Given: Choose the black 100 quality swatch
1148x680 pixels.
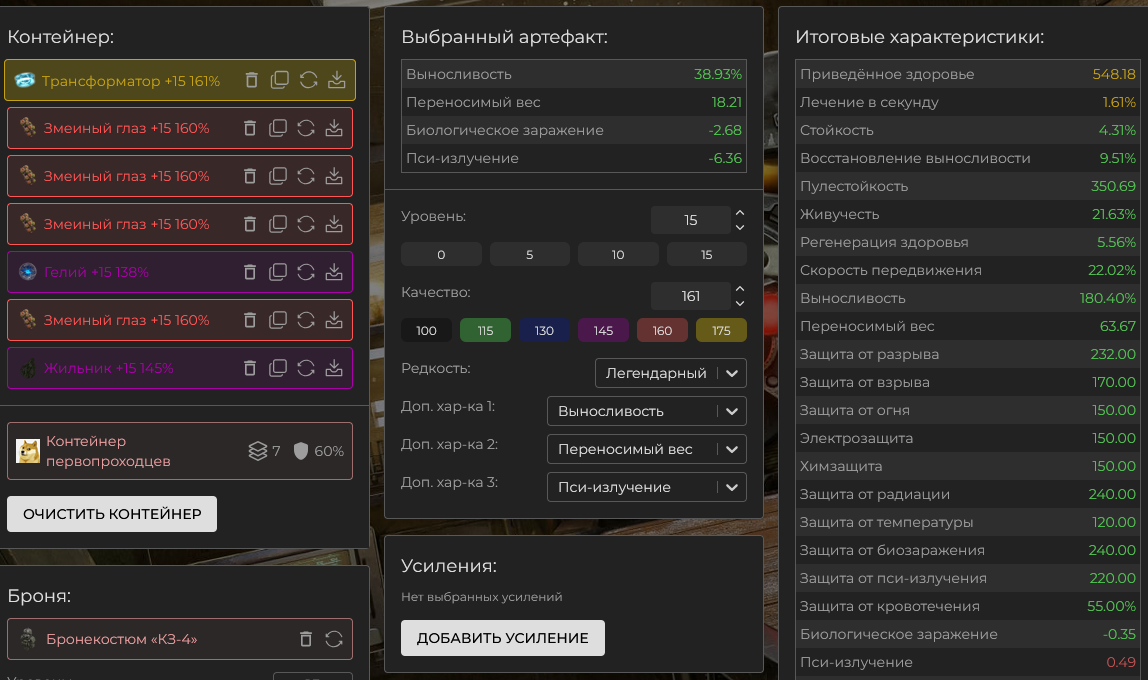Looking at the screenshot, I should [x=426, y=330].
